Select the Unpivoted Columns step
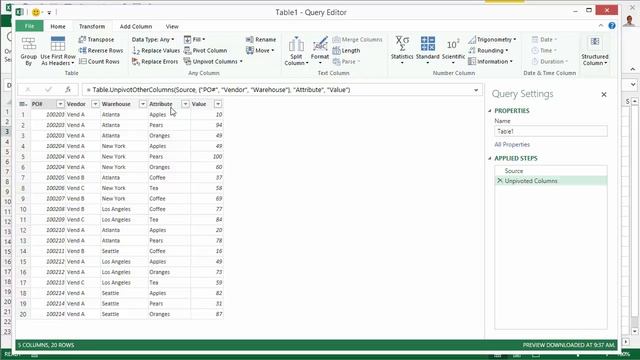 point(551,180)
